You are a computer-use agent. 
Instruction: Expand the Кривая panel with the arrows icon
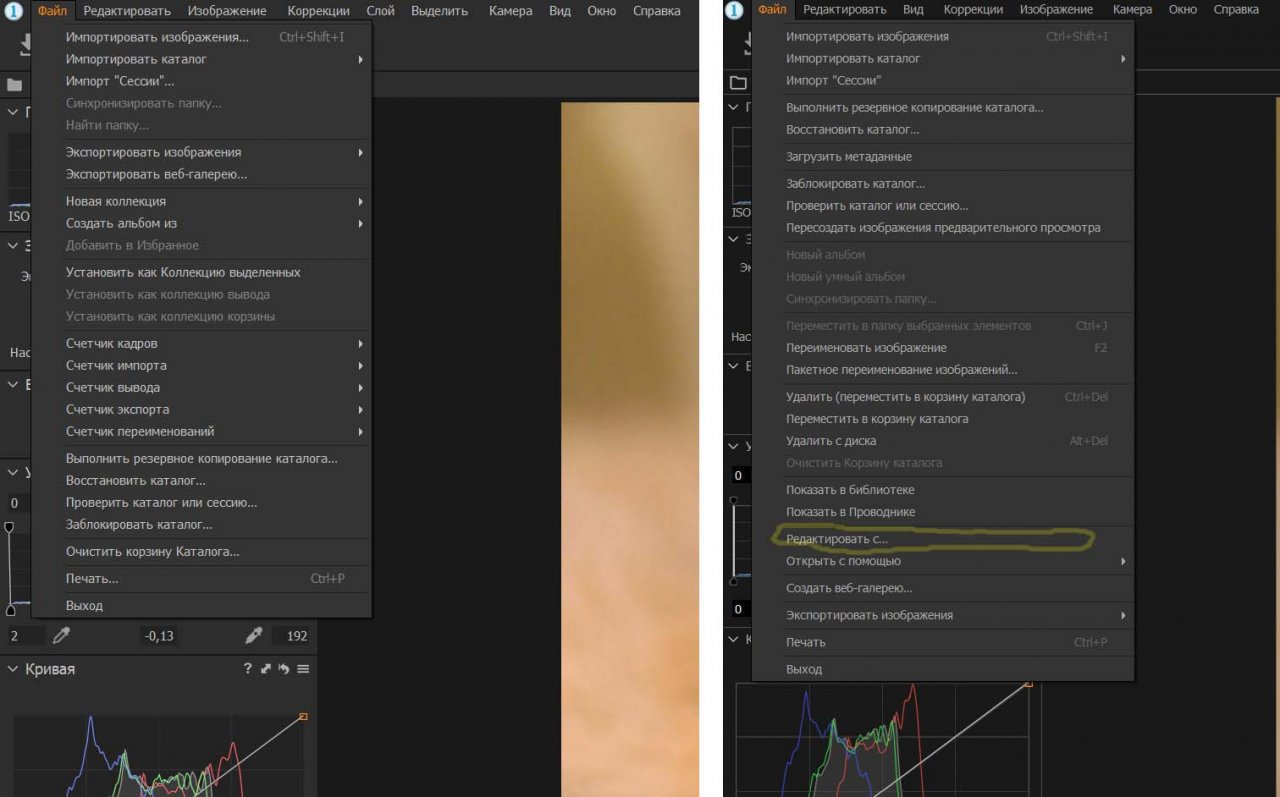tap(266, 669)
